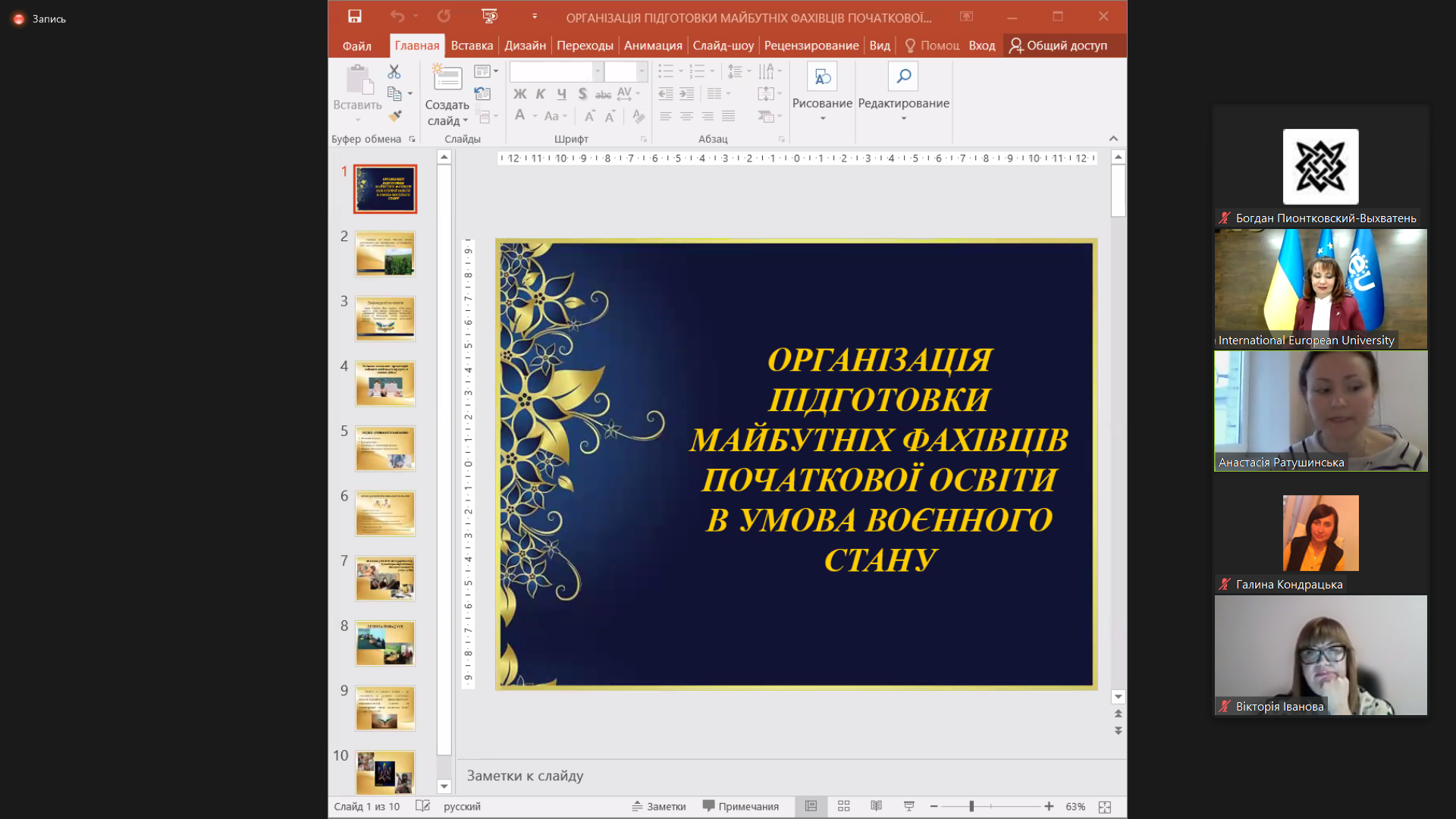Select slide 5 thumbnail
Image resolution: width=1456 pixels, height=819 pixels.
[x=385, y=448]
